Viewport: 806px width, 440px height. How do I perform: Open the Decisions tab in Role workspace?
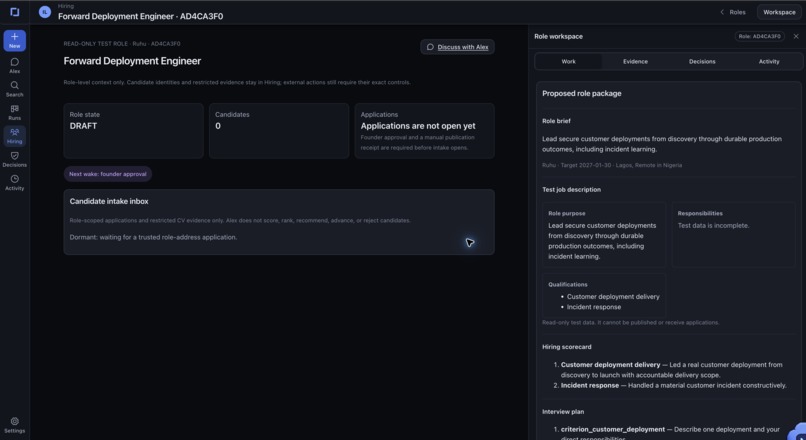702,61
